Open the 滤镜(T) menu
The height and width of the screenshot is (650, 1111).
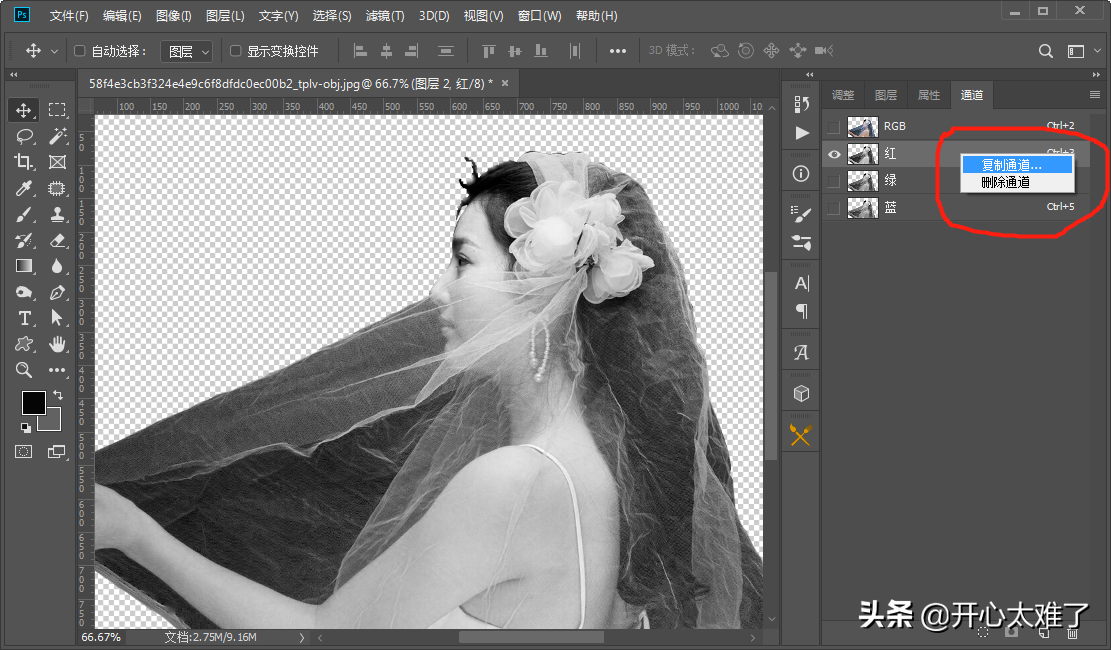[385, 16]
